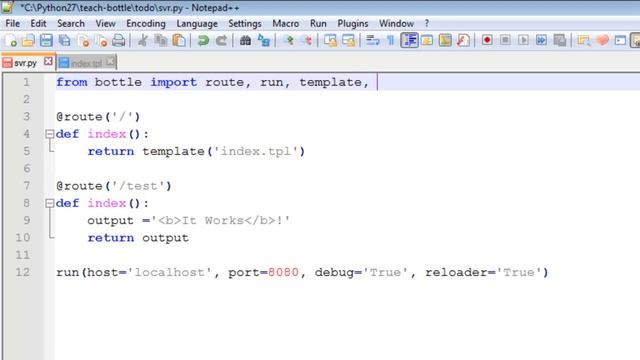Viewport: 640px width, 360px height.
Task: Click the Close All documents icon
Action: [101, 40]
